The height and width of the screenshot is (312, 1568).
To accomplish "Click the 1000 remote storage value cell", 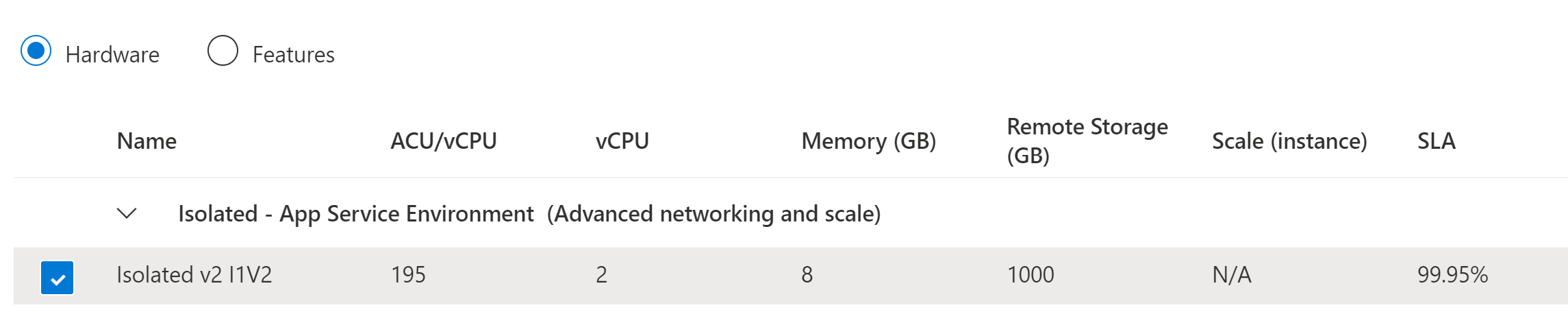I will click(x=1030, y=275).
